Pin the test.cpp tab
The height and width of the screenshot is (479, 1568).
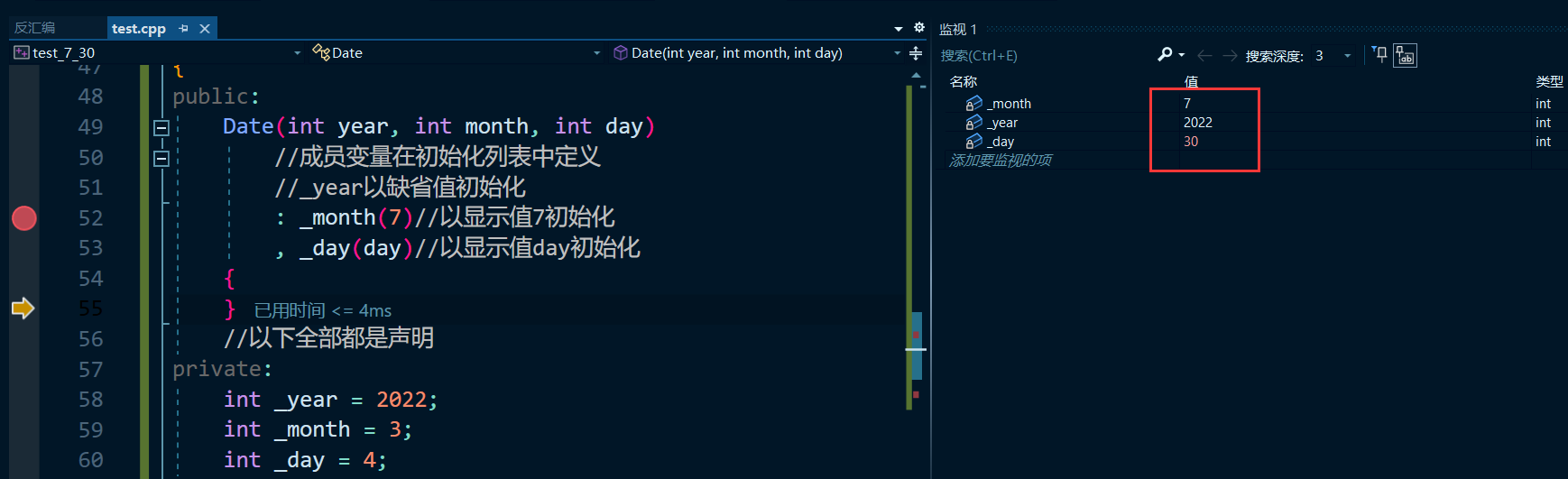tap(184, 29)
